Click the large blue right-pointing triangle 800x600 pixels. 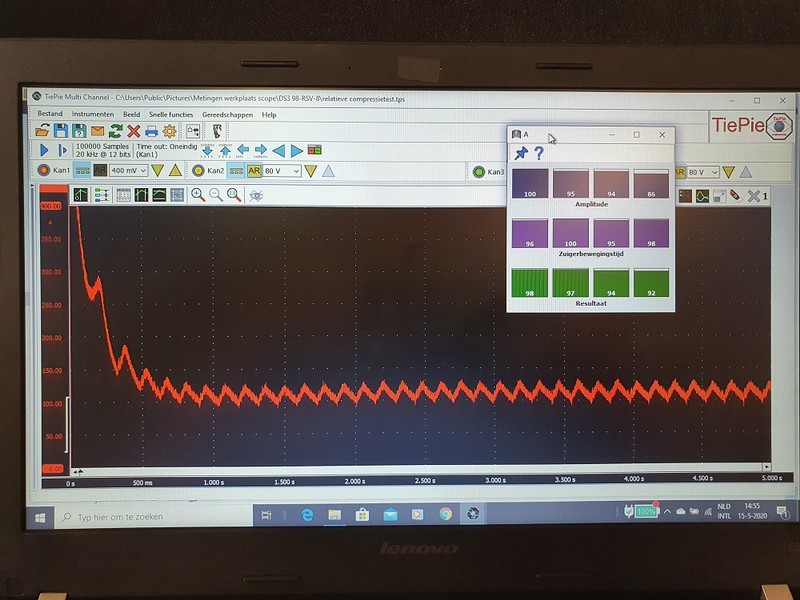pos(296,151)
